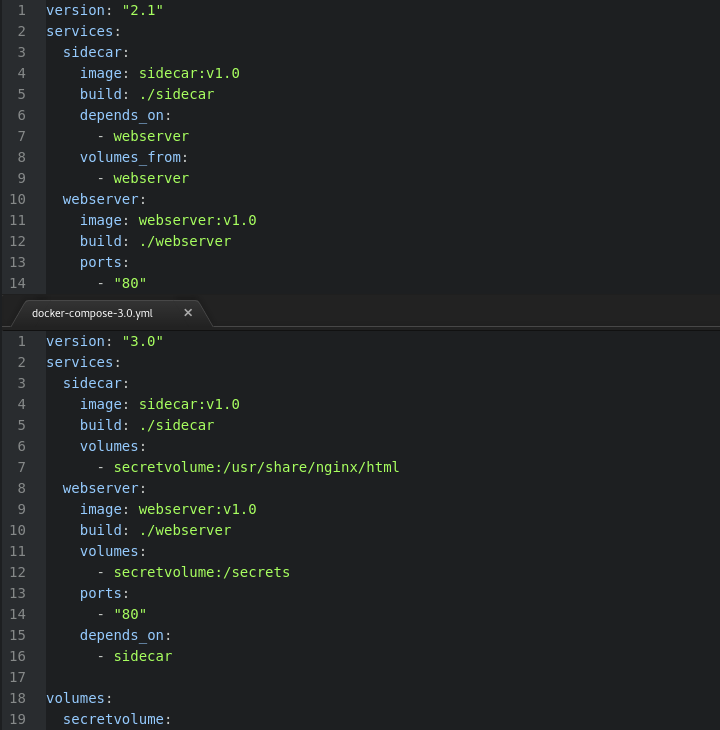Click gutter line number 16
This screenshot has height=730, width=720.
[18, 656]
